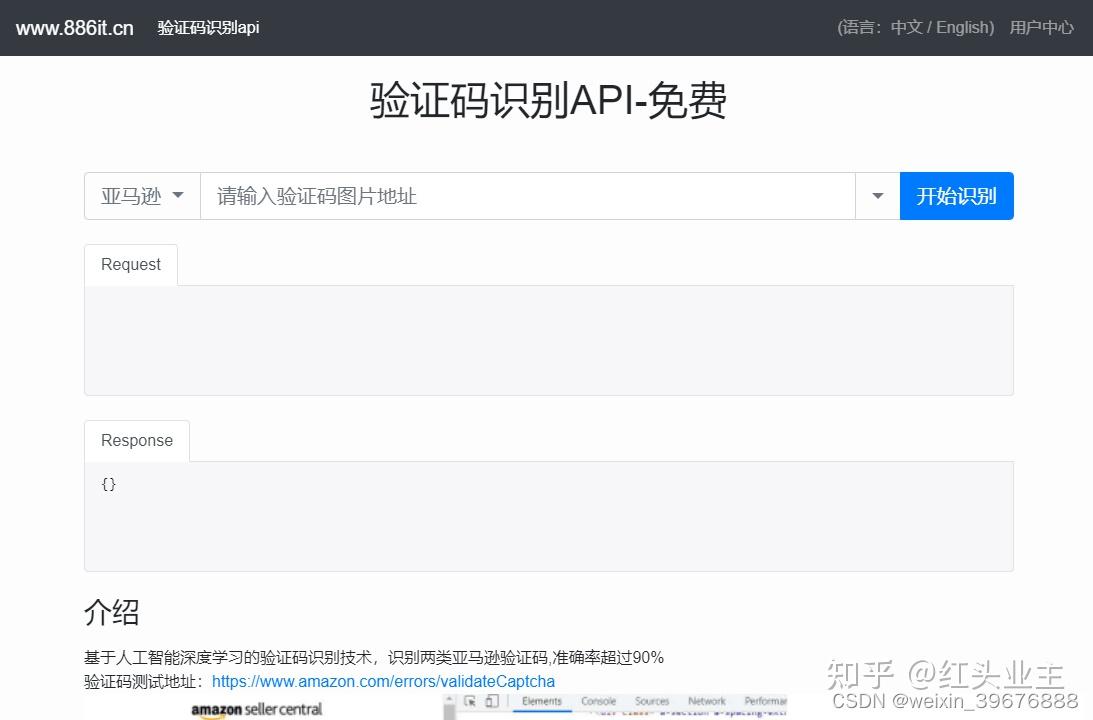Expand the dropdown arrow beside the URL input

pyautogui.click(x=878, y=196)
